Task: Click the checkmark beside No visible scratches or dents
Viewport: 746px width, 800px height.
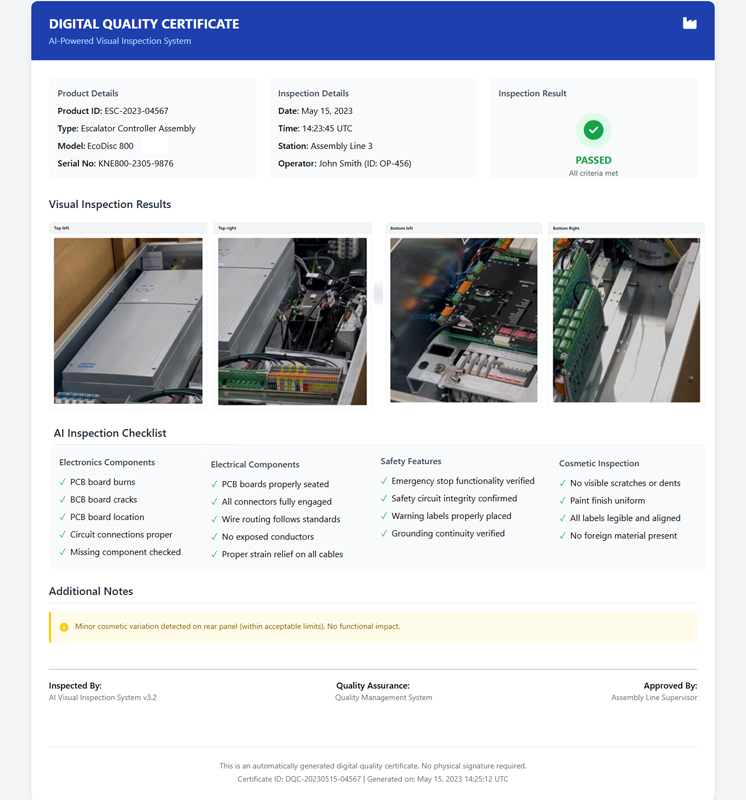Action: tap(562, 483)
